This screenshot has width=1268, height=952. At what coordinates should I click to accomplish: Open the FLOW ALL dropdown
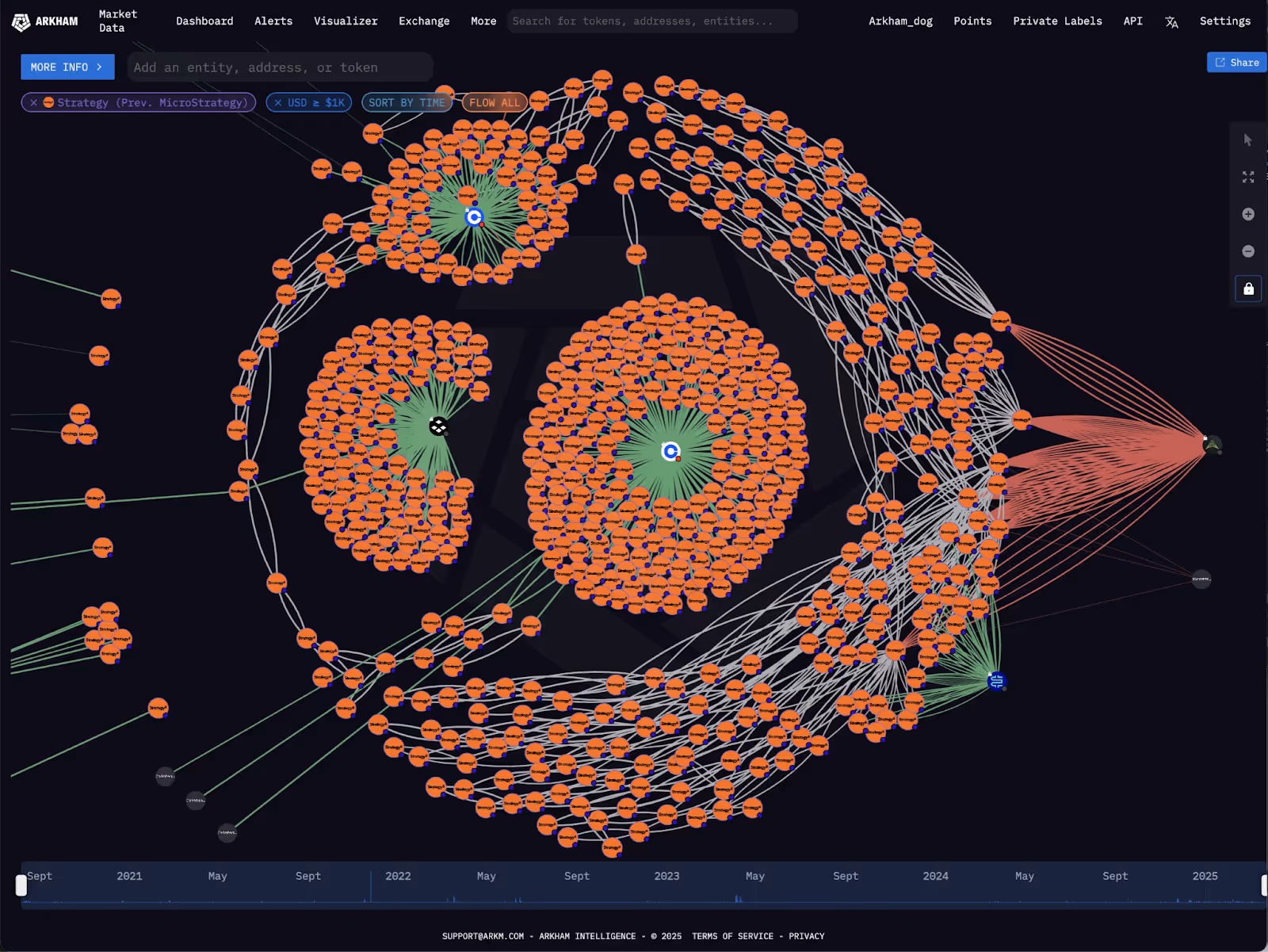pos(494,102)
